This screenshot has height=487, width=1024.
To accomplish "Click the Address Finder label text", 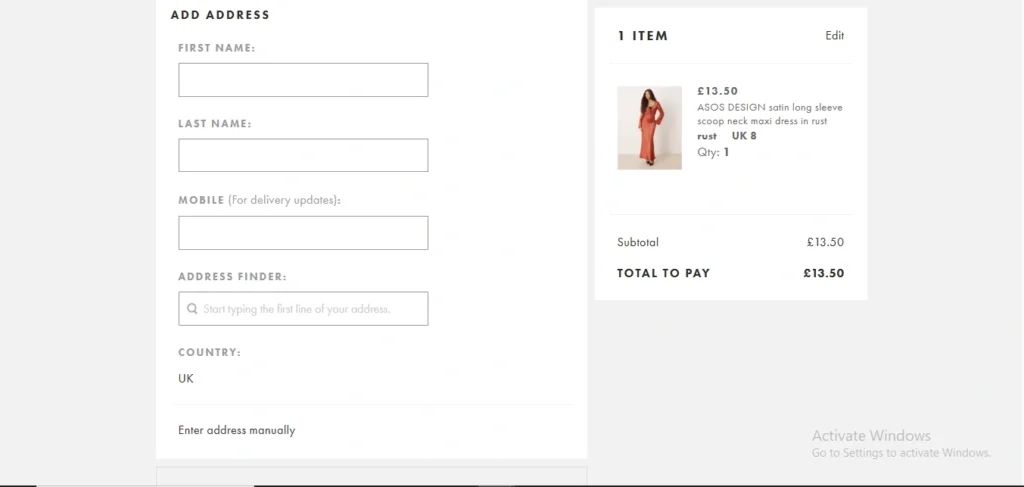I will pyautogui.click(x=232, y=276).
